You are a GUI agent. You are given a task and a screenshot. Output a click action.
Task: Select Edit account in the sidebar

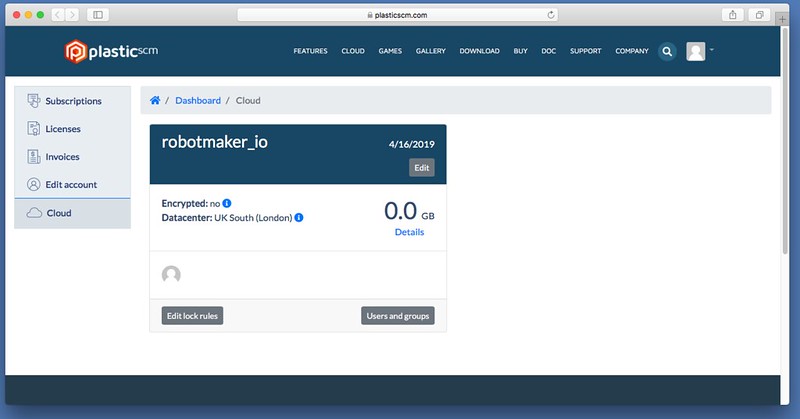(72, 184)
